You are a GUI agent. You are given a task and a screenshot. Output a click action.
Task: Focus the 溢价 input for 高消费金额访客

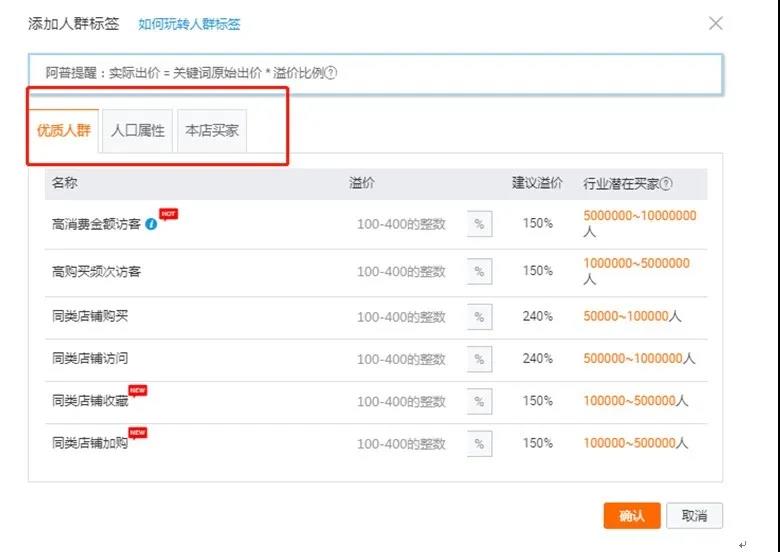click(x=402, y=224)
